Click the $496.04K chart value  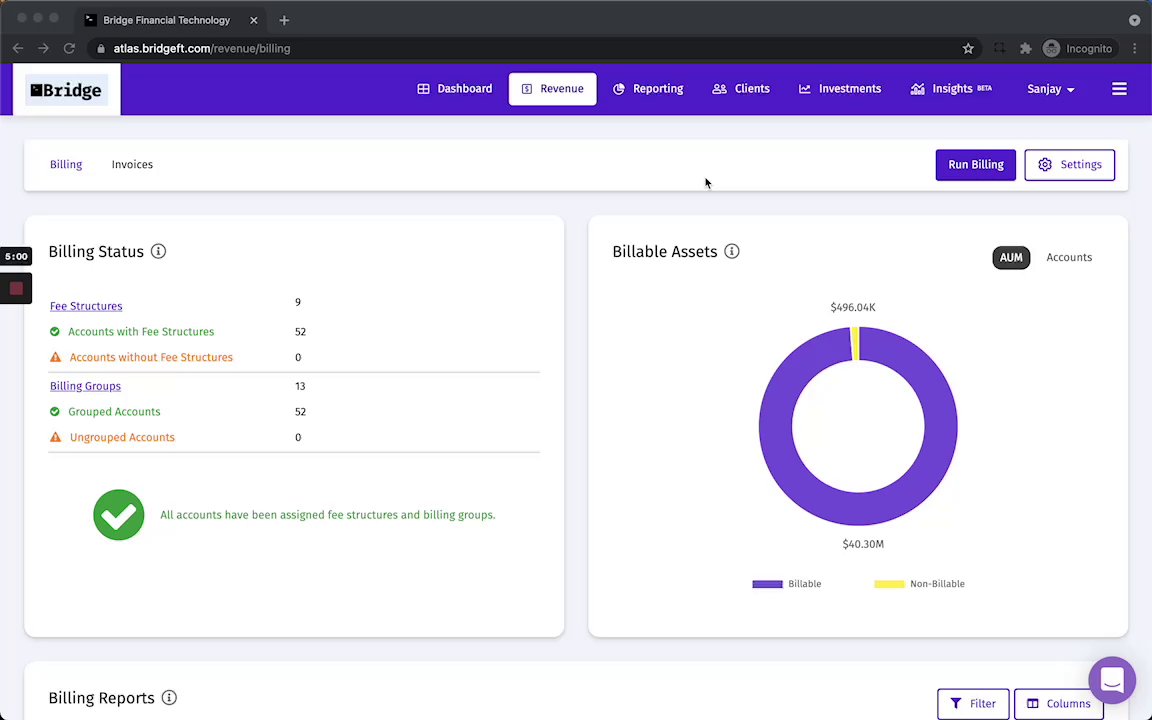tap(853, 308)
